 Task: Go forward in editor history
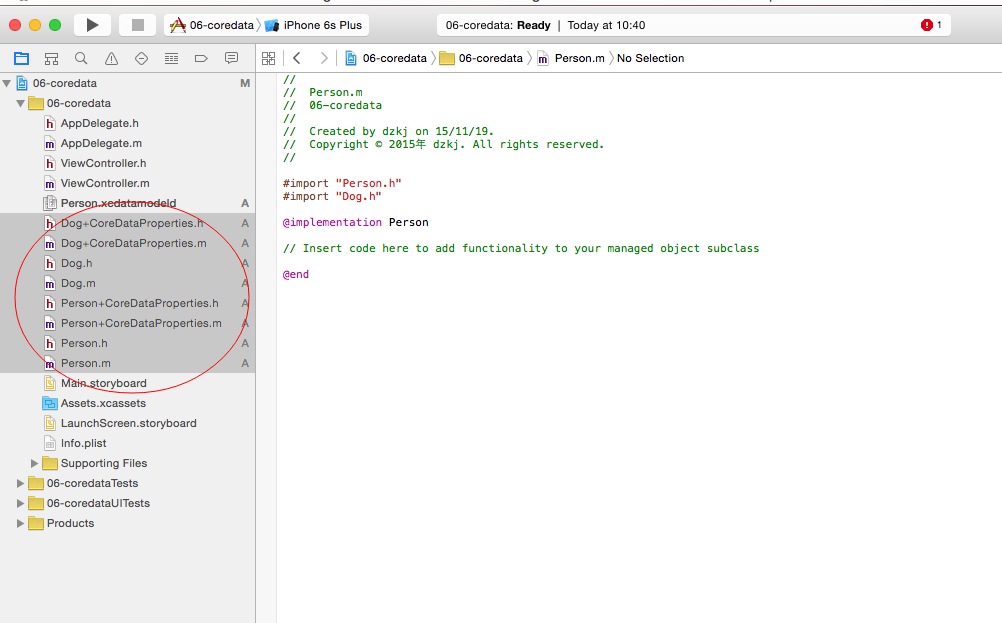324,58
